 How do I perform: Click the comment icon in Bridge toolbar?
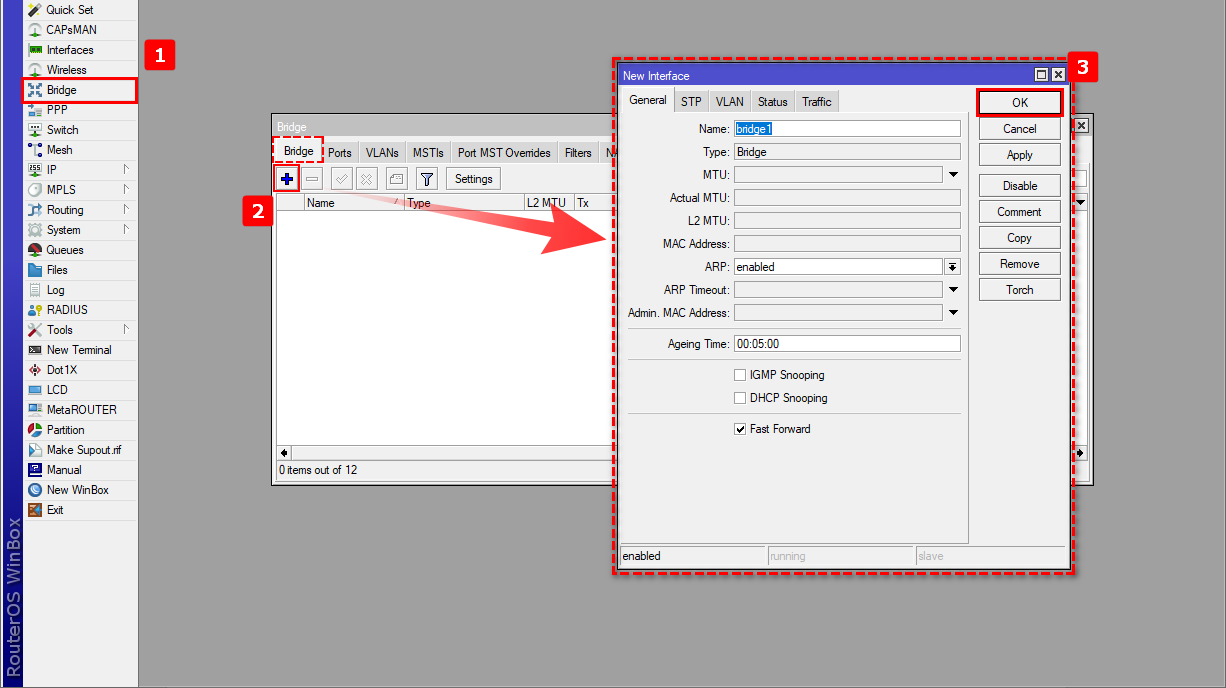pos(396,179)
